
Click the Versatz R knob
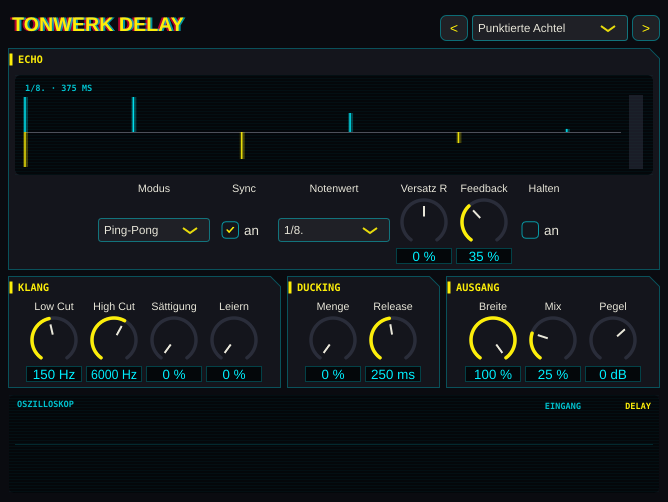click(x=424, y=222)
